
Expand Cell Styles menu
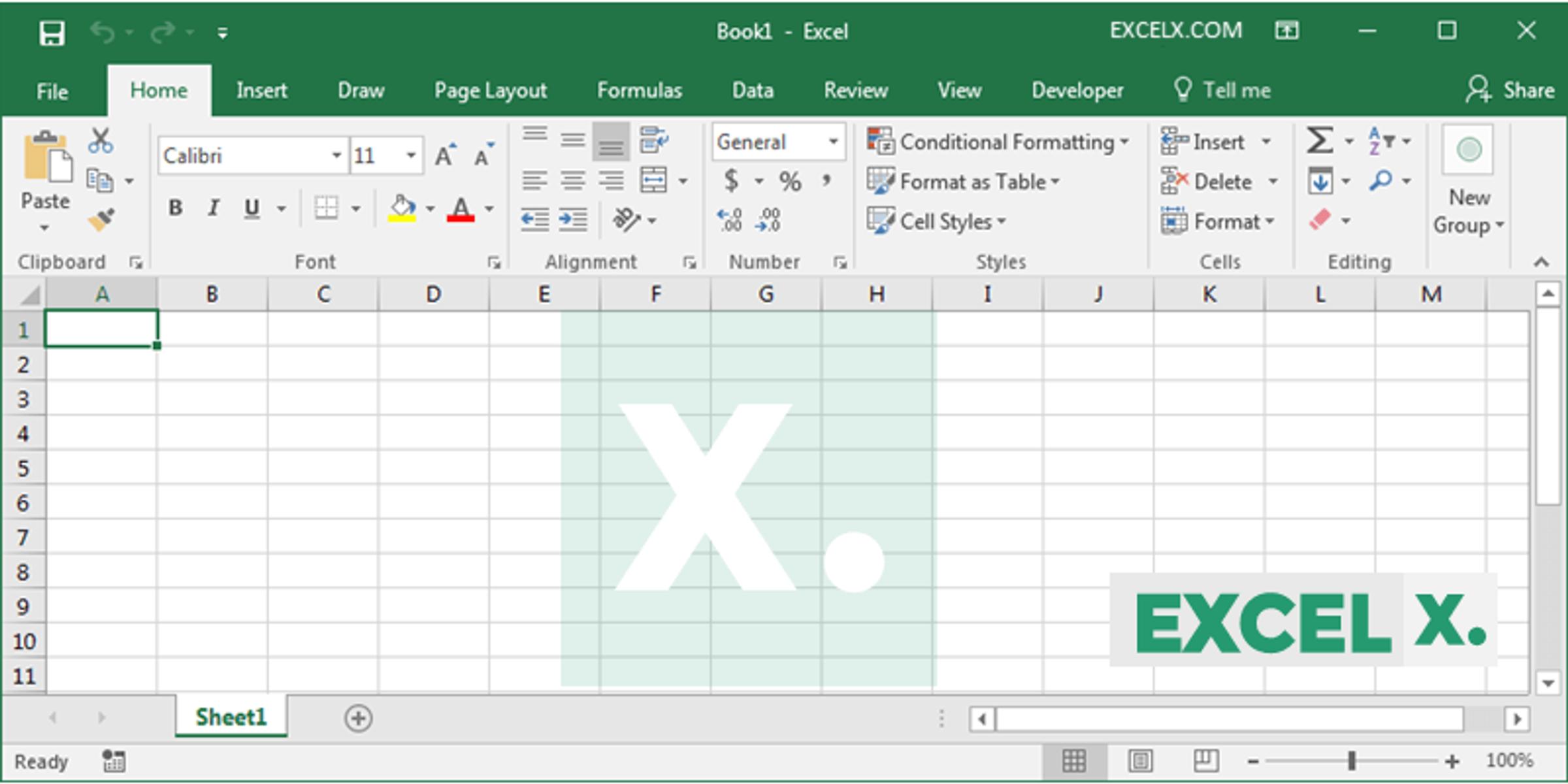click(x=936, y=221)
